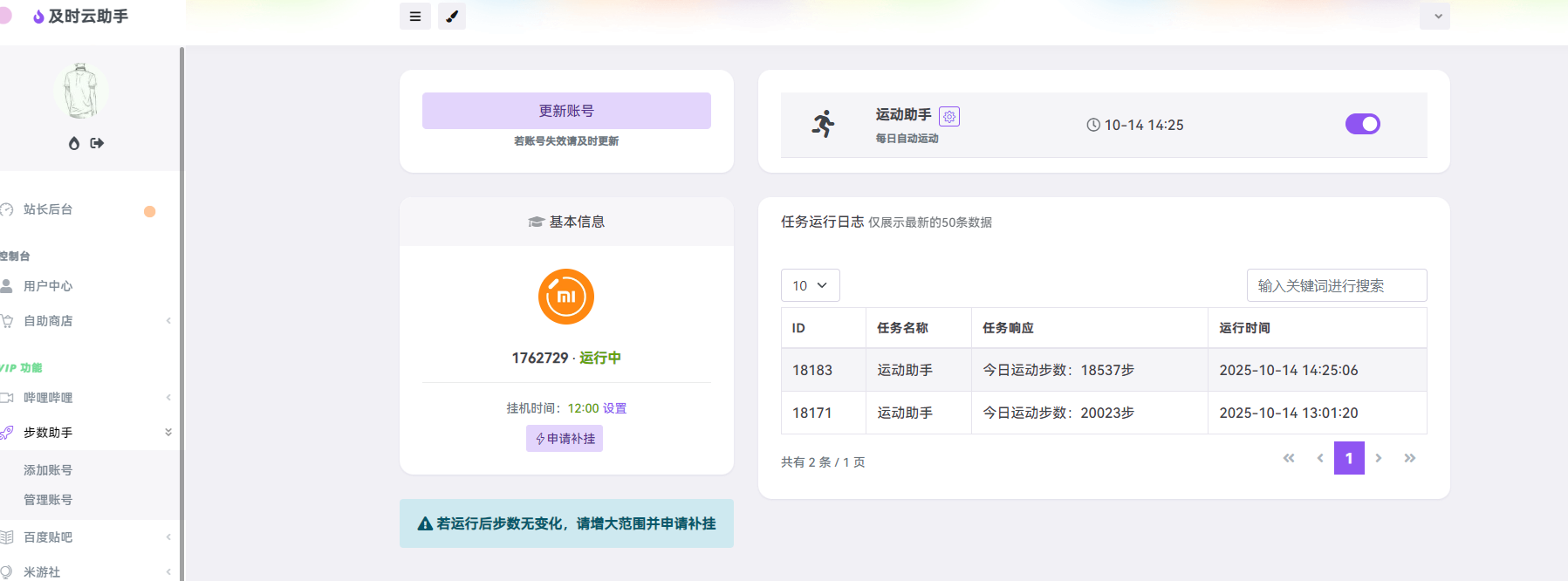The image size is (1568, 581).
Task: Open the rows-per-page dropdown showing 10
Action: coord(810,285)
